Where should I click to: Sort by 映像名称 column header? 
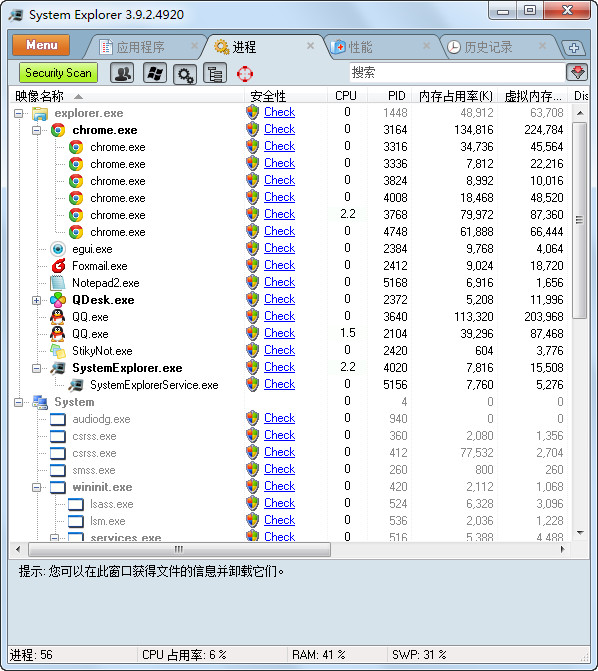[x=127, y=96]
